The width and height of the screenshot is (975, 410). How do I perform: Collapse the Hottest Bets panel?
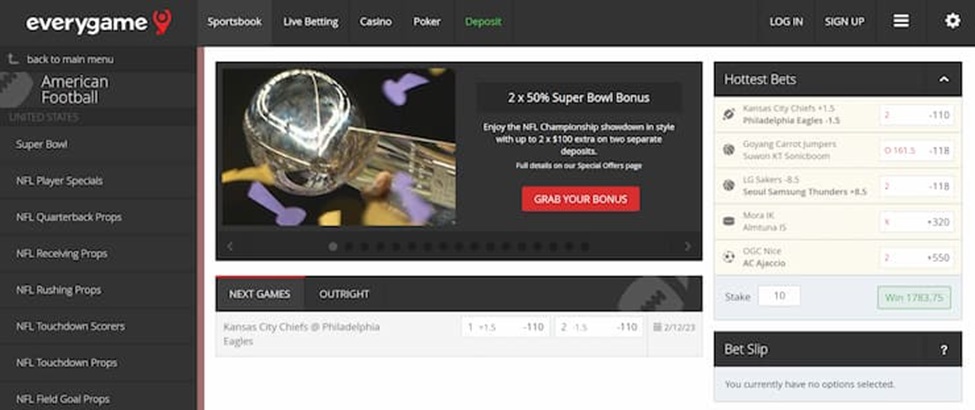pyautogui.click(x=944, y=79)
